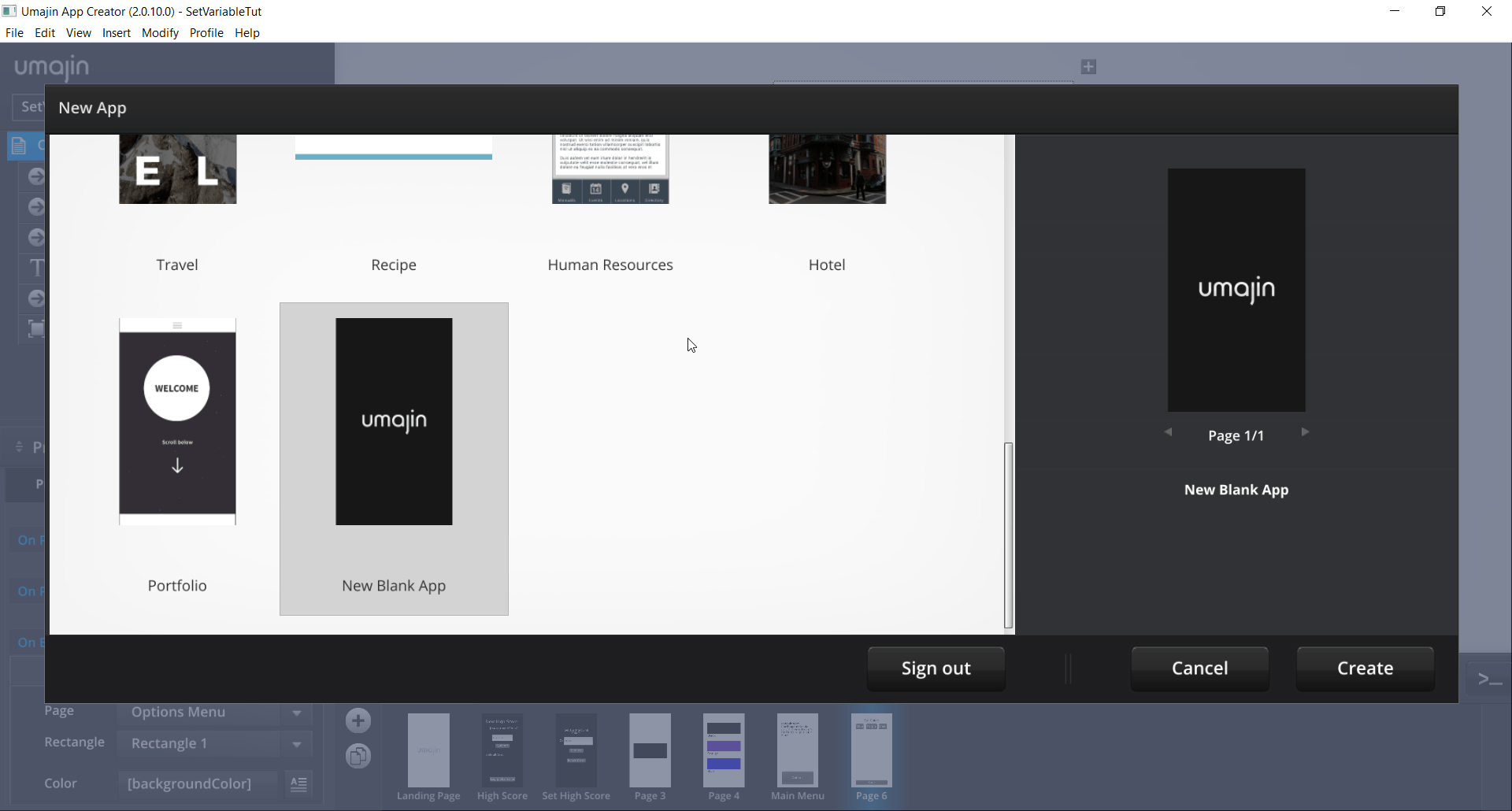Click the previous page arrow in preview
The image size is (1512, 811).
coord(1169,432)
